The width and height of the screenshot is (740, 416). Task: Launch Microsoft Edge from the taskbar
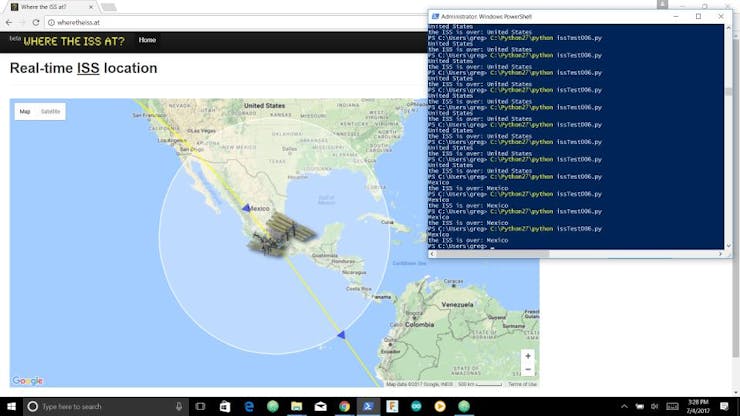(x=249, y=406)
